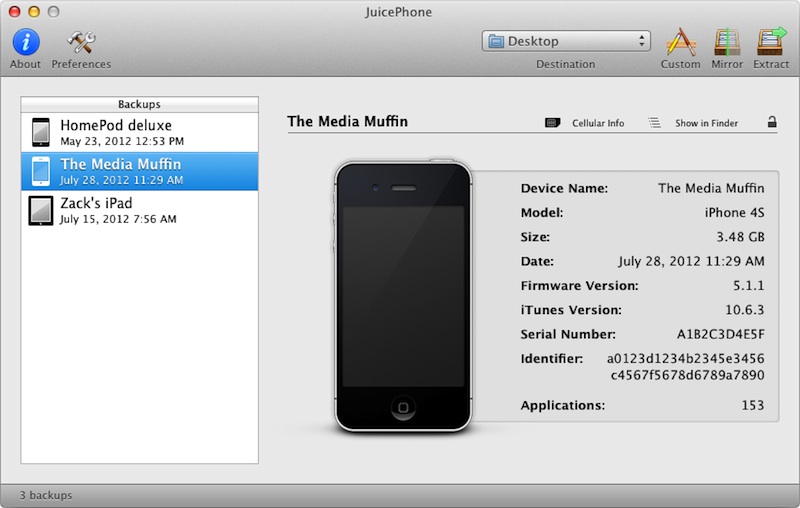Click the Custom extraction icon
This screenshot has width=800, height=508.
point(680,42)
